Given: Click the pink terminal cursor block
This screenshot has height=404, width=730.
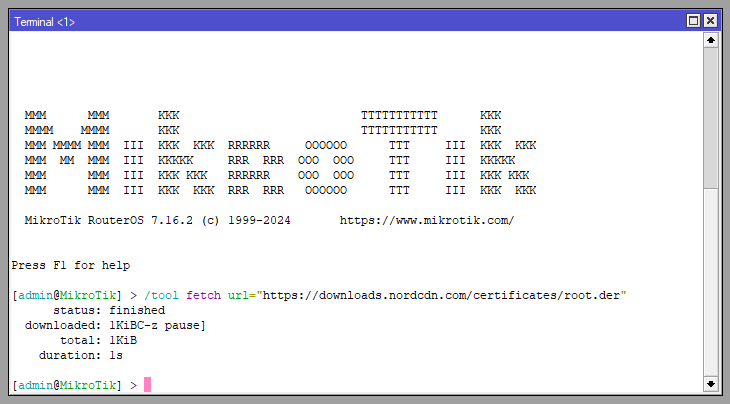Looking at the screenshot, I should (148, 384).
